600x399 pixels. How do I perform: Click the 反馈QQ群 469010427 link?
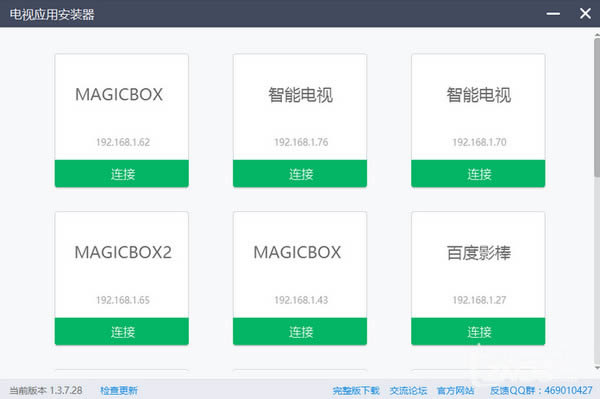tap(541, 391)
